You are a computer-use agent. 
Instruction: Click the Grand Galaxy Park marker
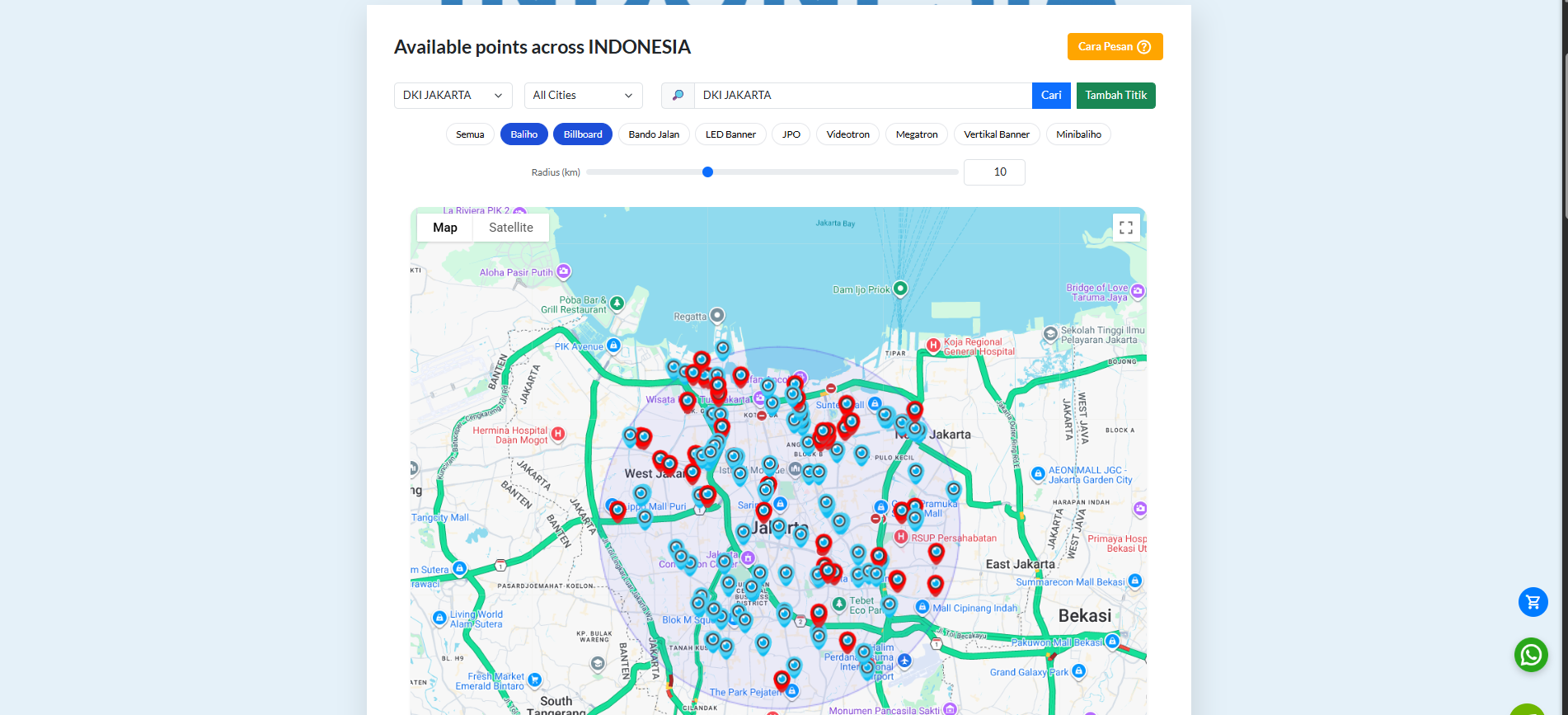pos(1078,671)
